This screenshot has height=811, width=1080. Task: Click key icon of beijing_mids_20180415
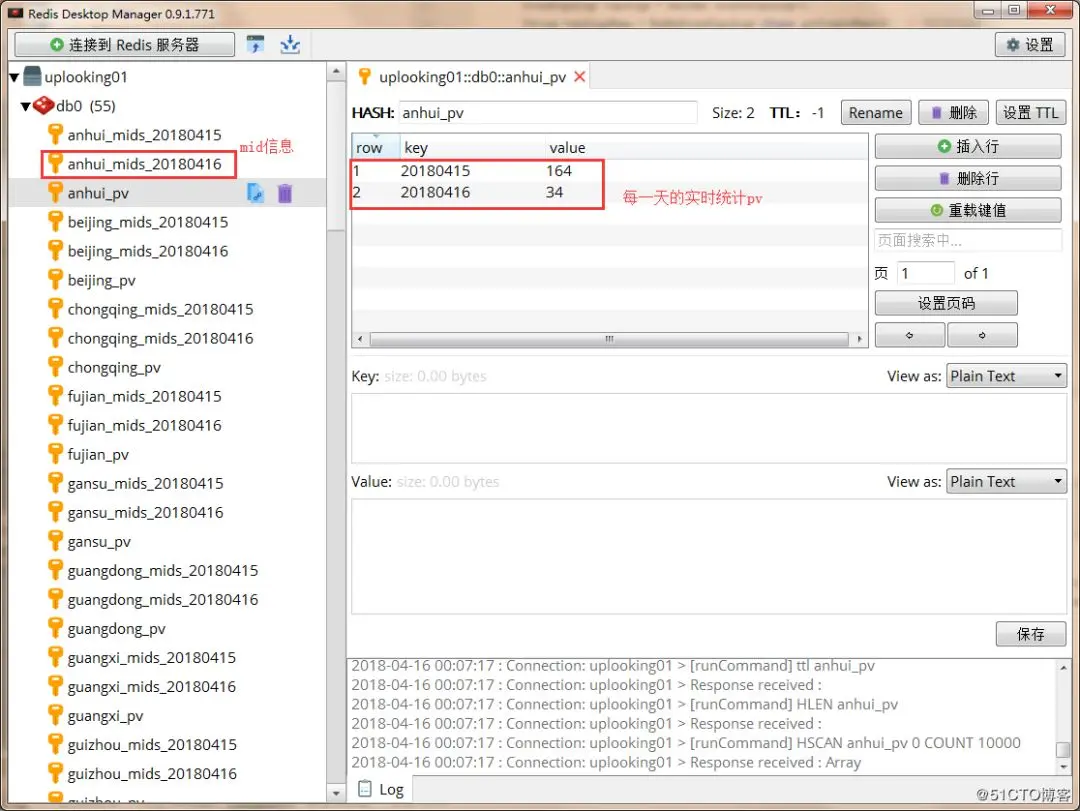[x=55, y=221]
